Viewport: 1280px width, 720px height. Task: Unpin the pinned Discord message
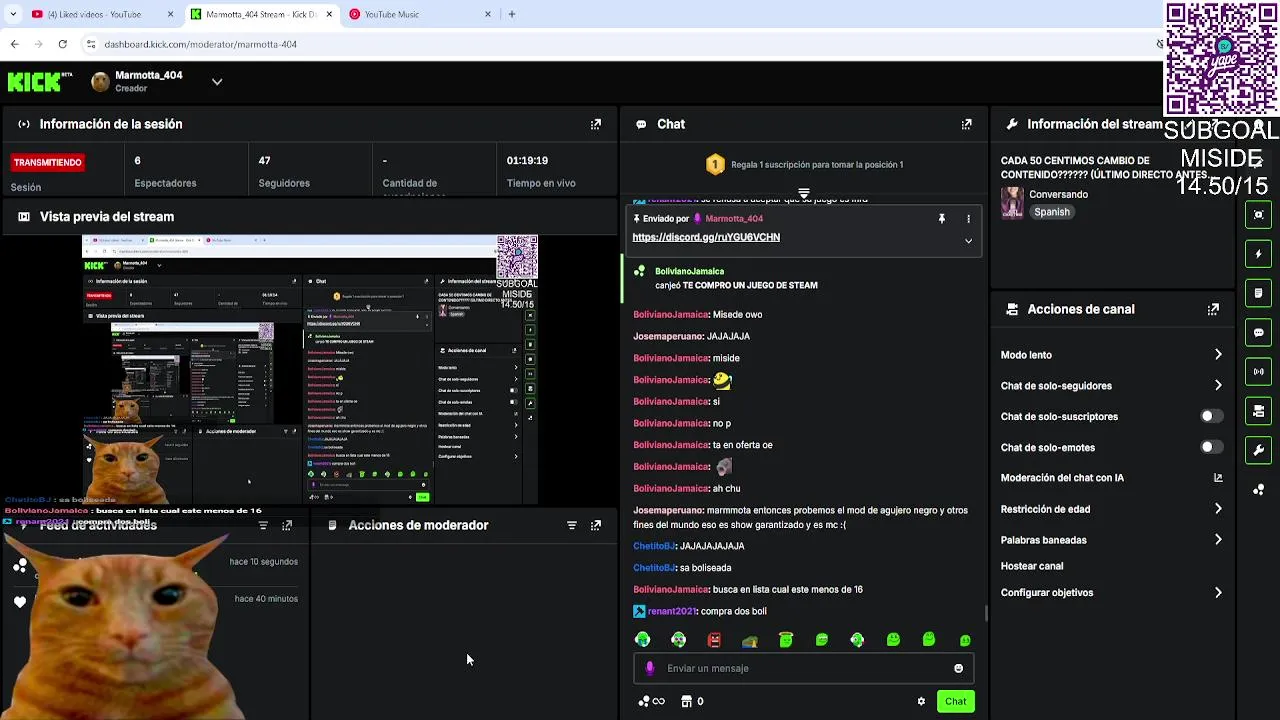pyautogui.click(x=941, y=218)
